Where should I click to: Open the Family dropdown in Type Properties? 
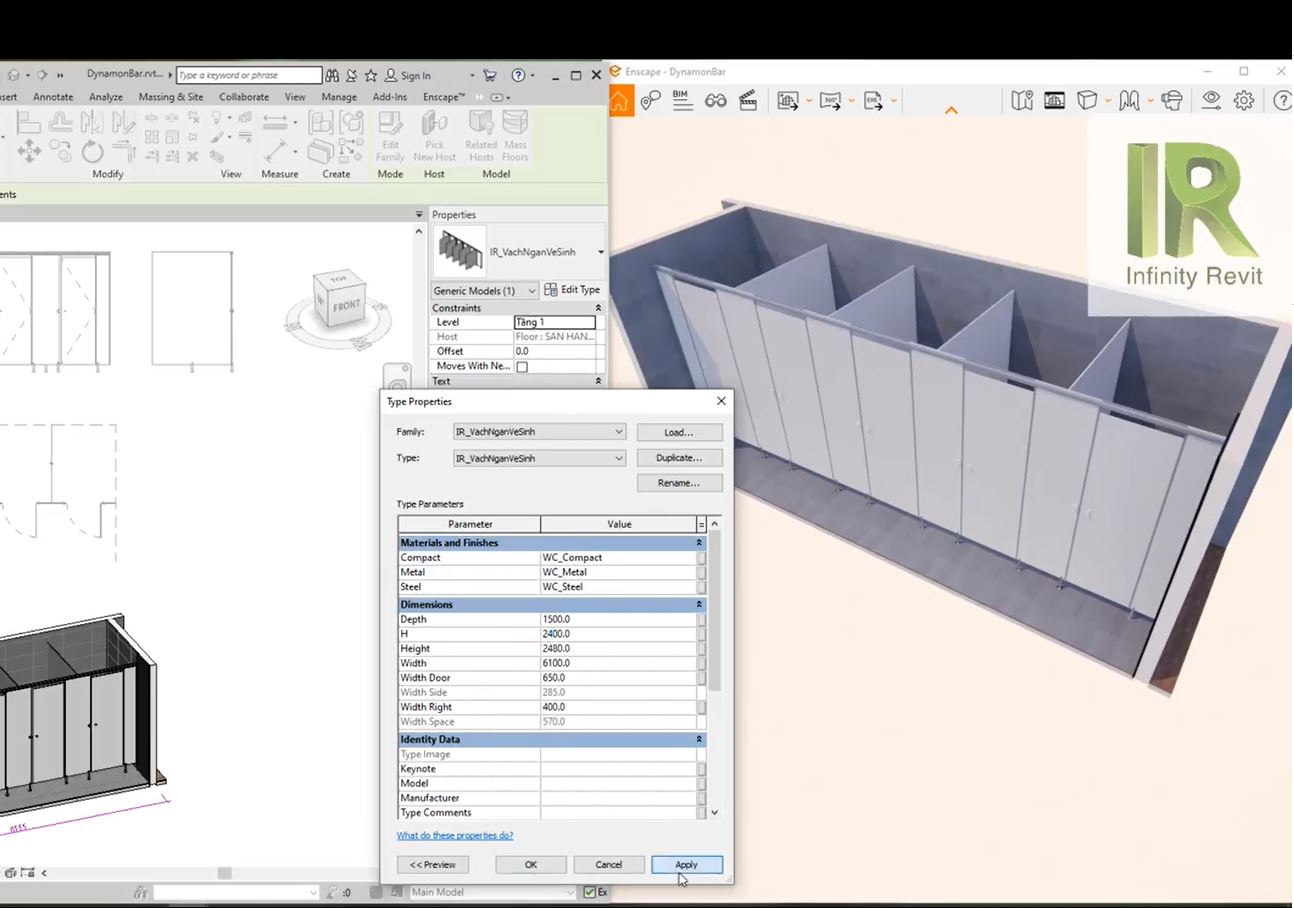click(619, 432)
